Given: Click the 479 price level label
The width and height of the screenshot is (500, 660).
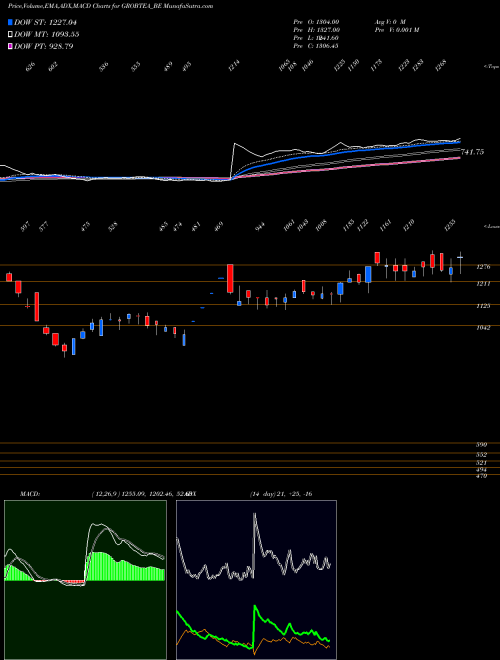Looking at the screenshot, I should 481,476.
